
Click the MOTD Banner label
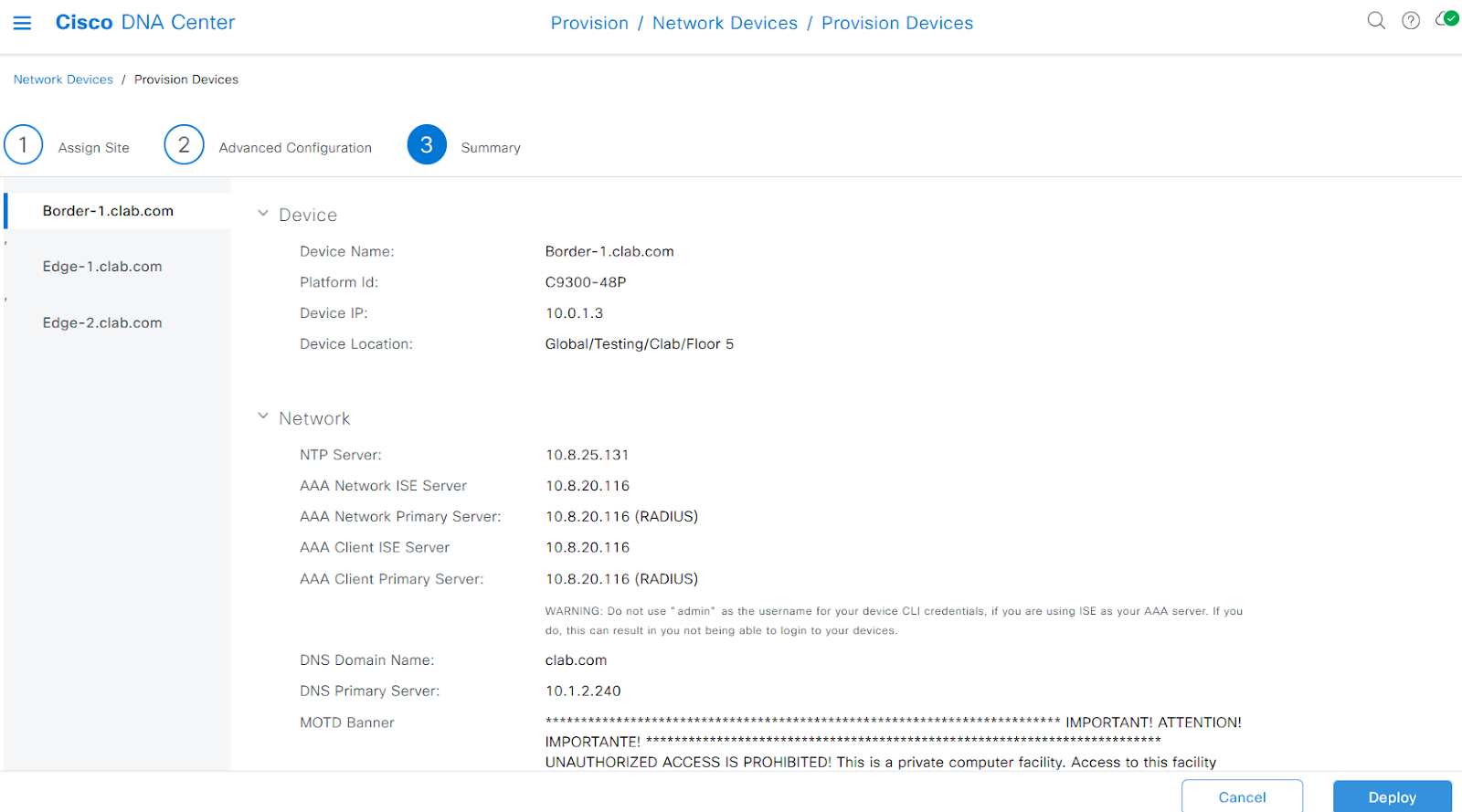pyautogui.click(x=347, y=722)
